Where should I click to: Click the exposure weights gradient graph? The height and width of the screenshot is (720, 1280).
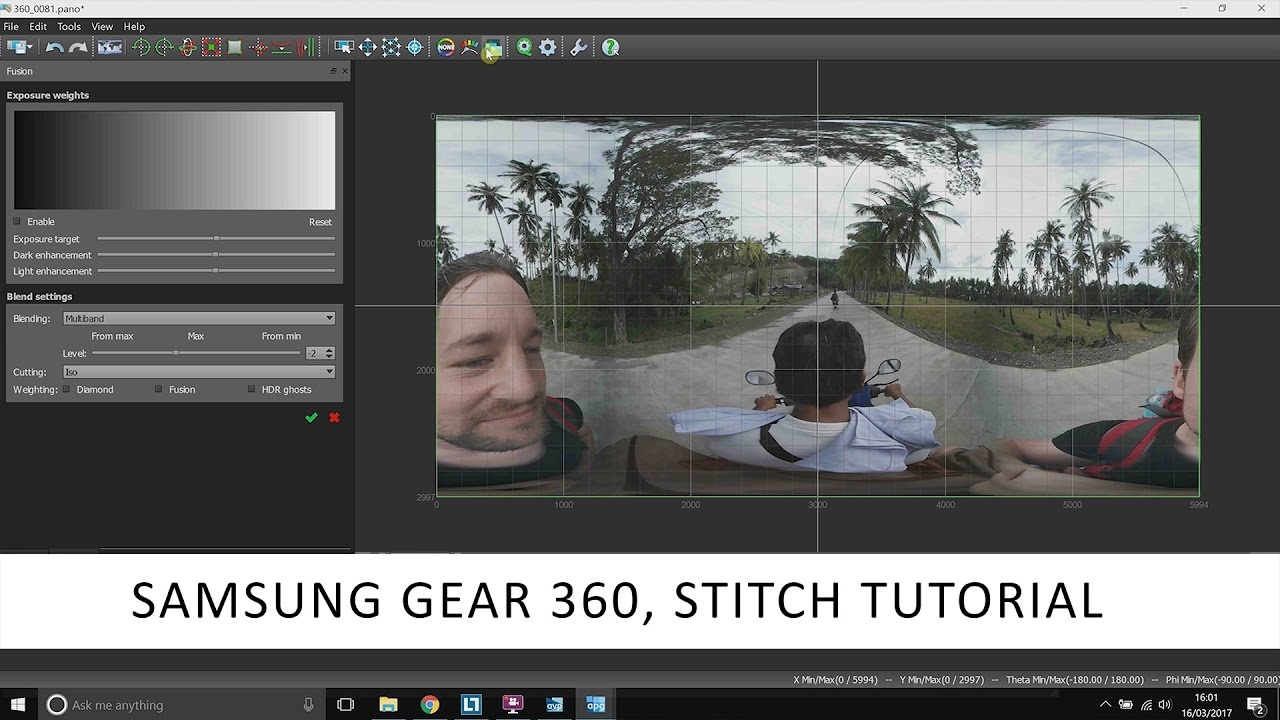174,160
